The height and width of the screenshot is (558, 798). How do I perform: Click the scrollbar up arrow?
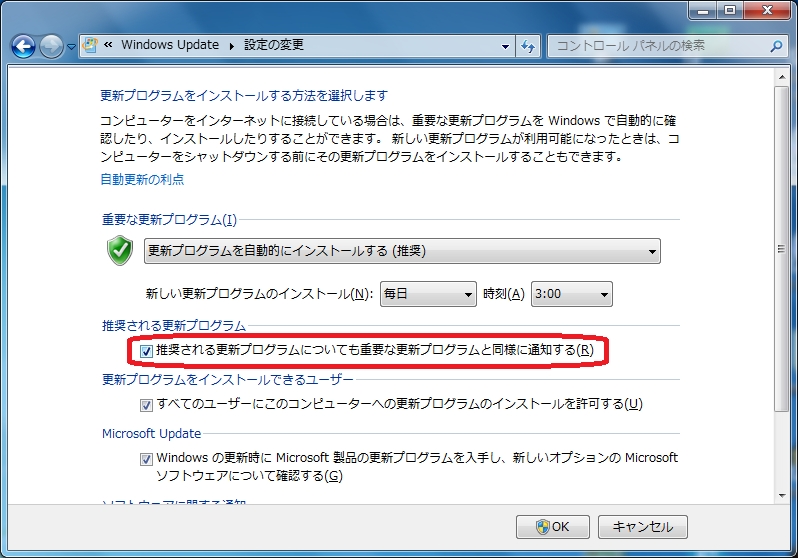[782, 77]
